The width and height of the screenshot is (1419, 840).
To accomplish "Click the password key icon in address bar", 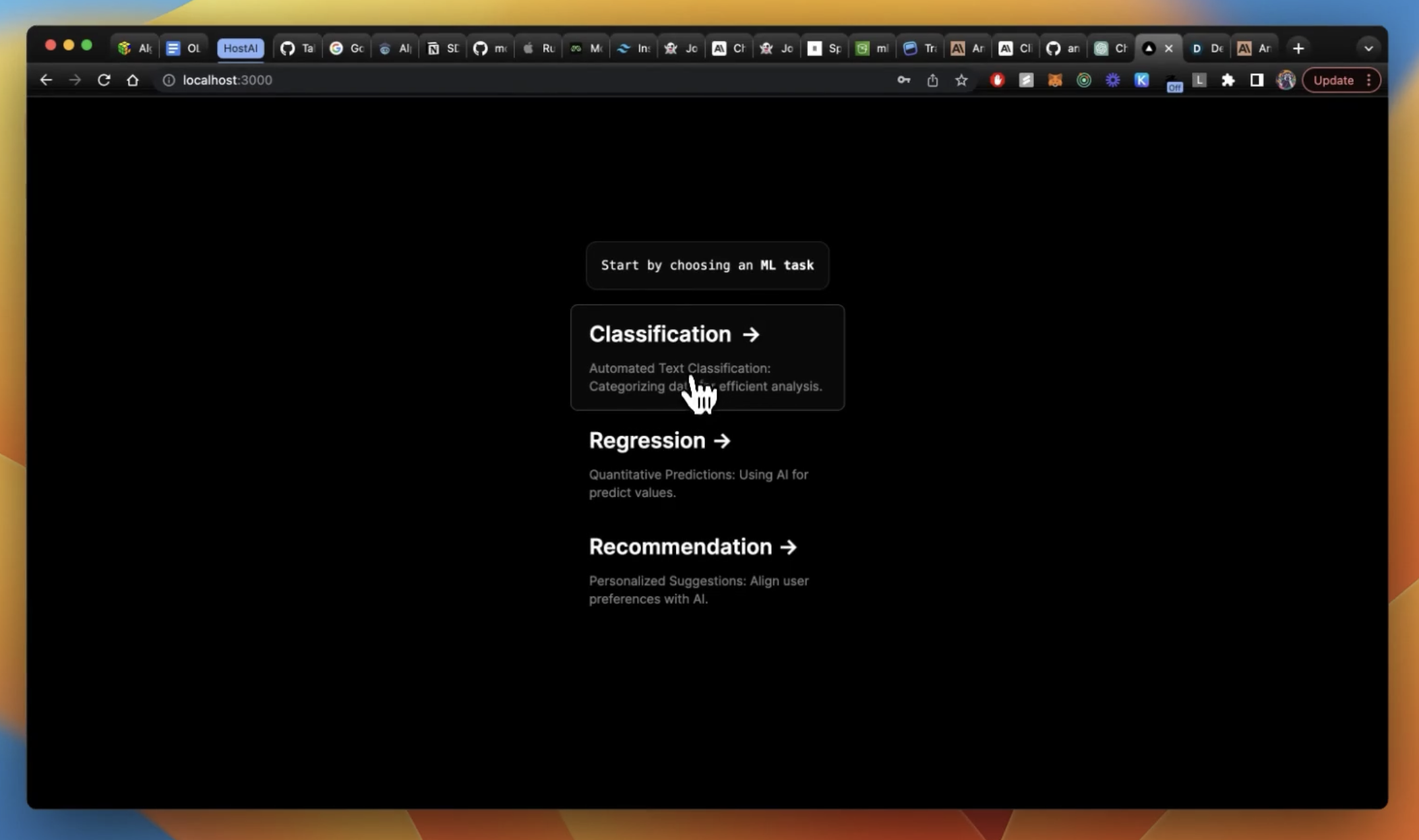I will click(x=903, y=80).
